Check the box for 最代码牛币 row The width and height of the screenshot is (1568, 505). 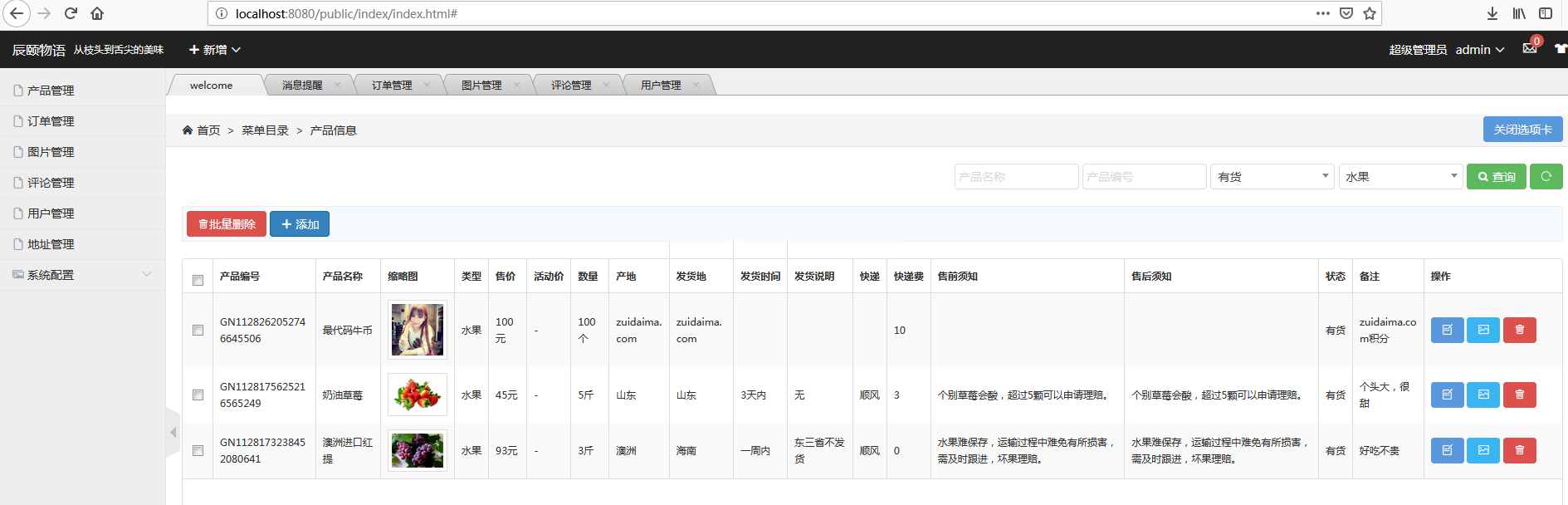pos(198,330)
